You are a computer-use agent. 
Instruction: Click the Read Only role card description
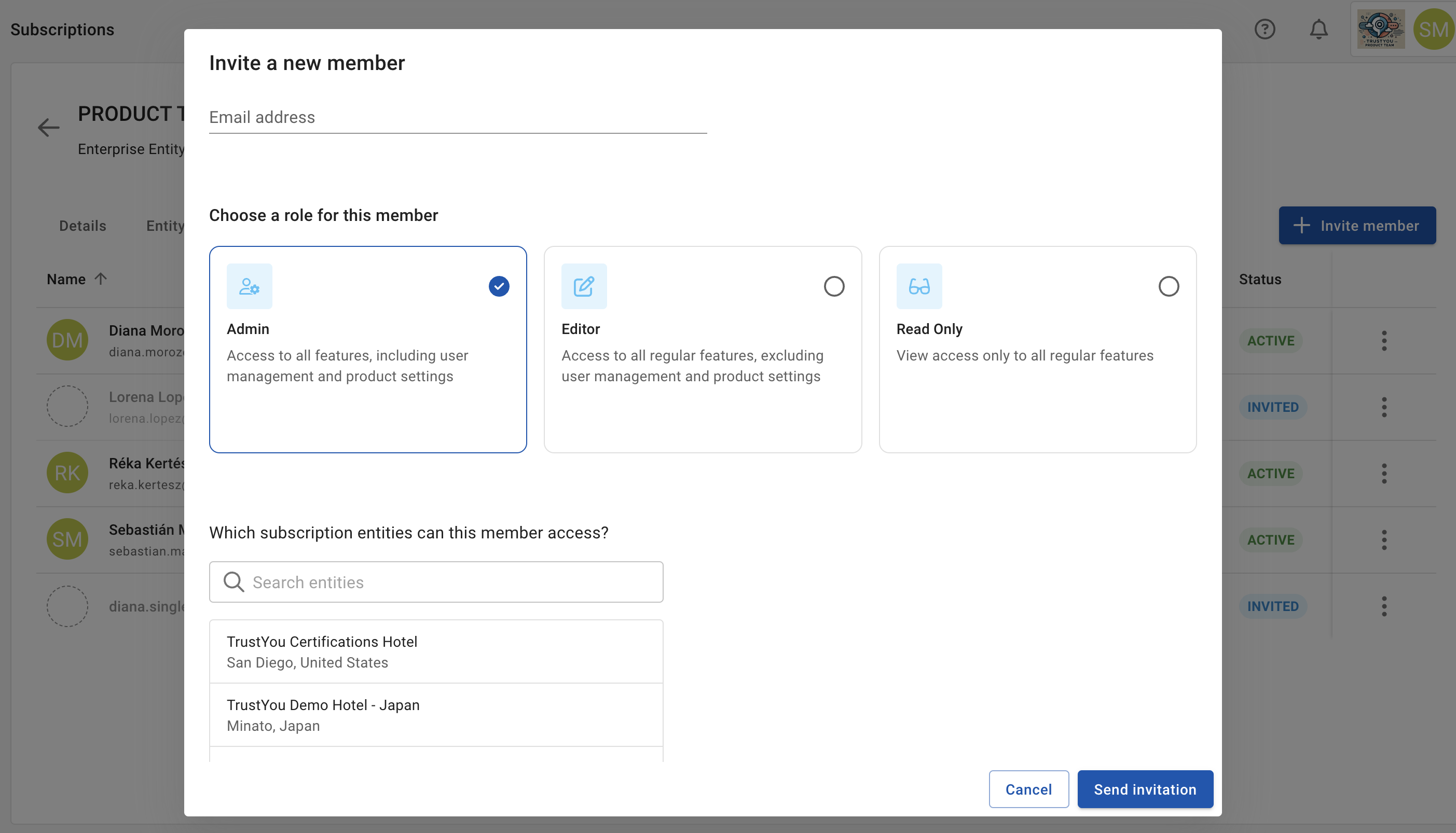[x=1025, y=355]
